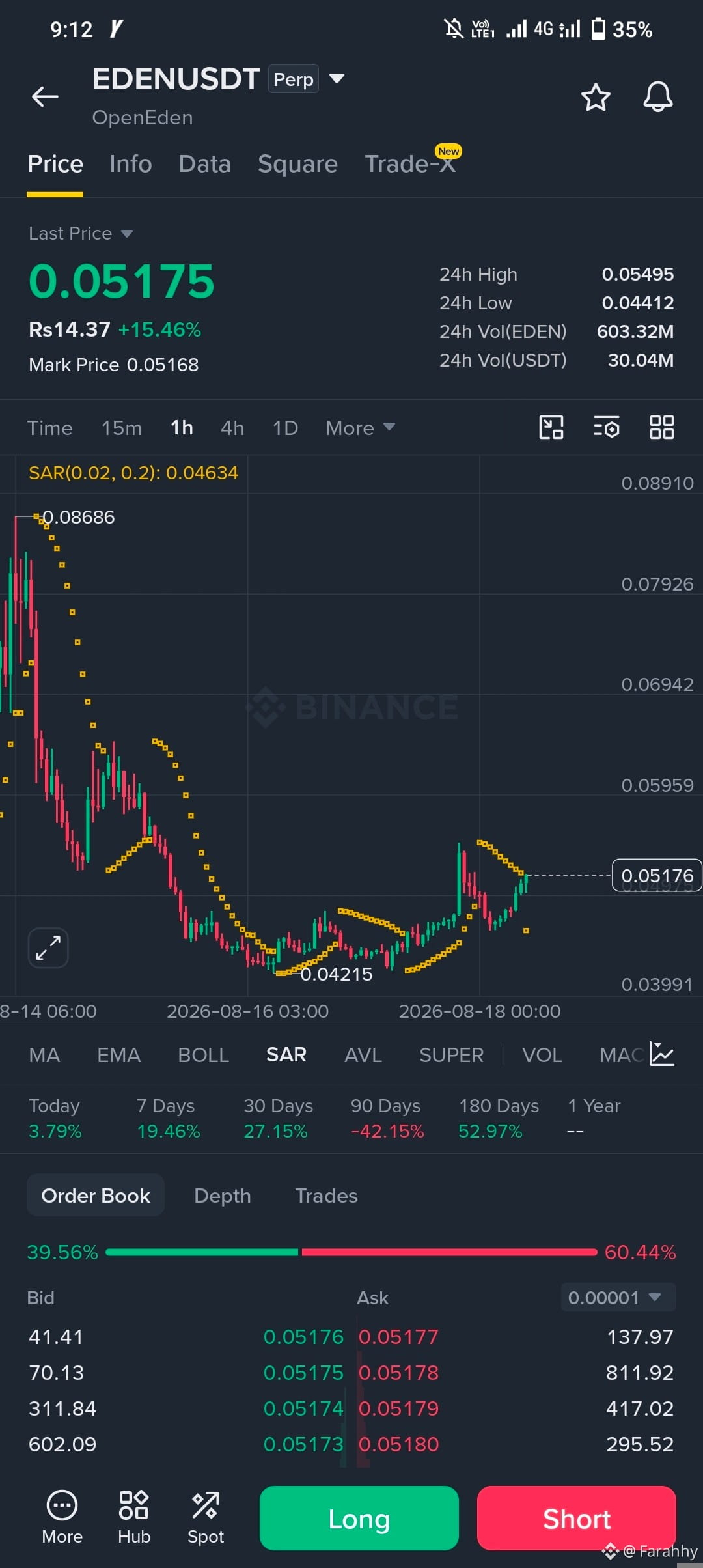
Task: Show the Order Book view
Action: click(96, 1196)
